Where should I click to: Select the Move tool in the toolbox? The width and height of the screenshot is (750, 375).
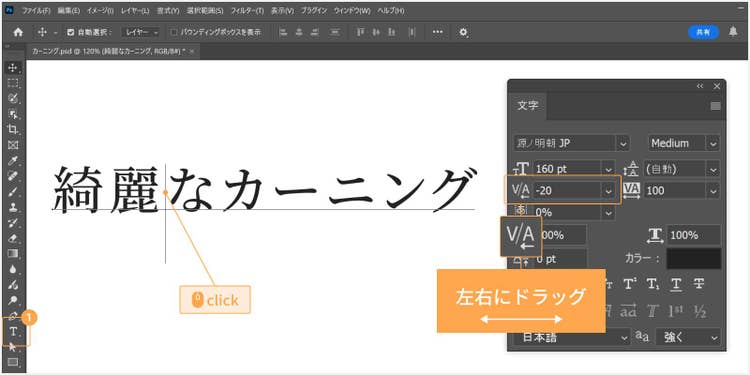13,67
